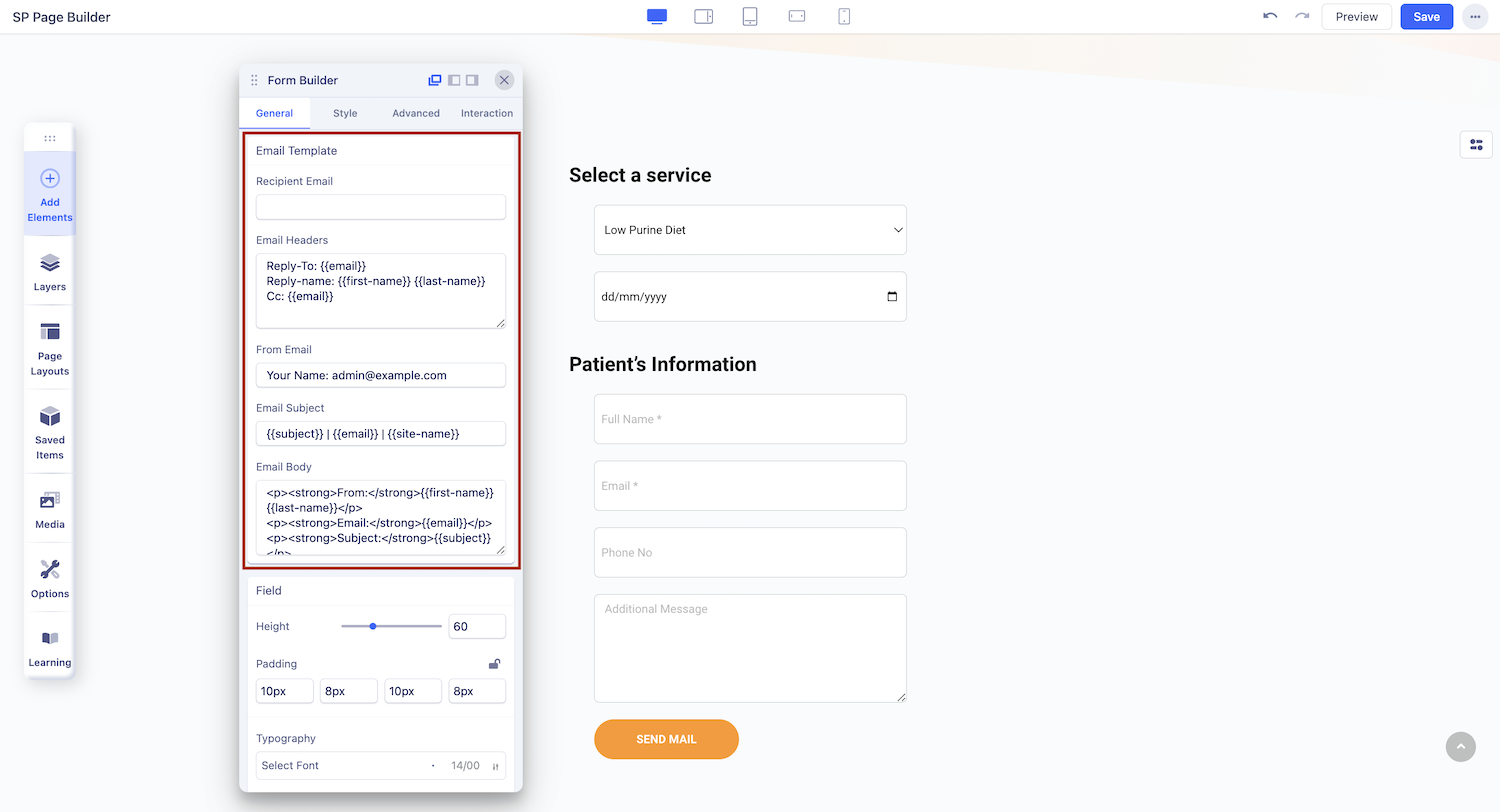Open the Layers panel
This screenshot has height=812, width=1500.
point(50,271)
